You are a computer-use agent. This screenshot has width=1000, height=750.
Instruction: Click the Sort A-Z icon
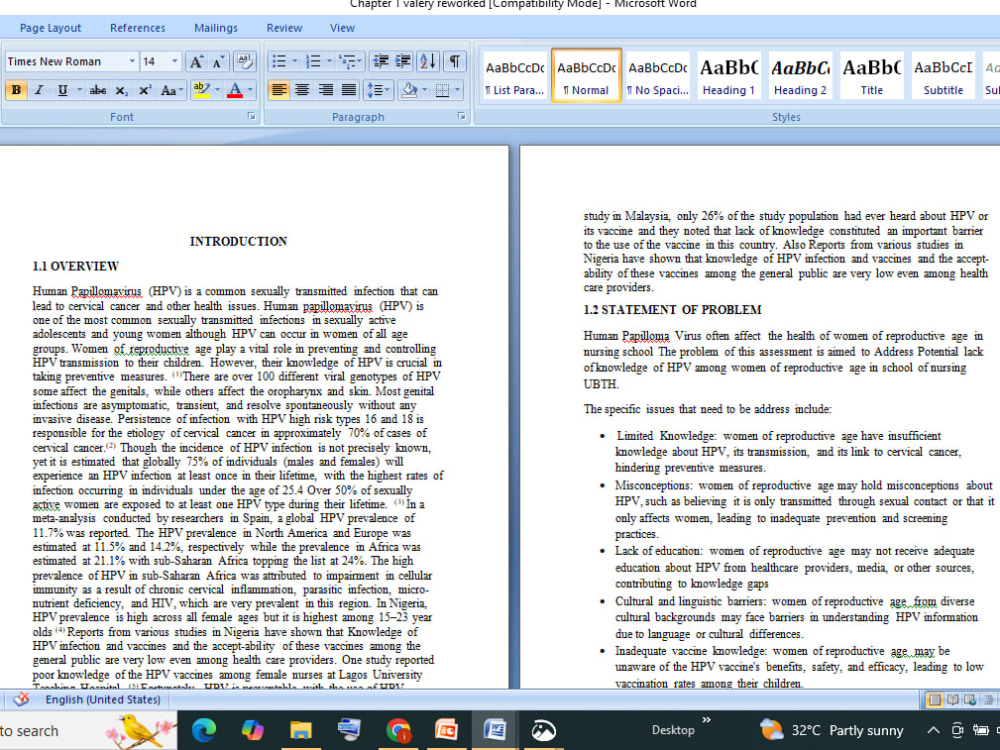[x=428, y=61]
